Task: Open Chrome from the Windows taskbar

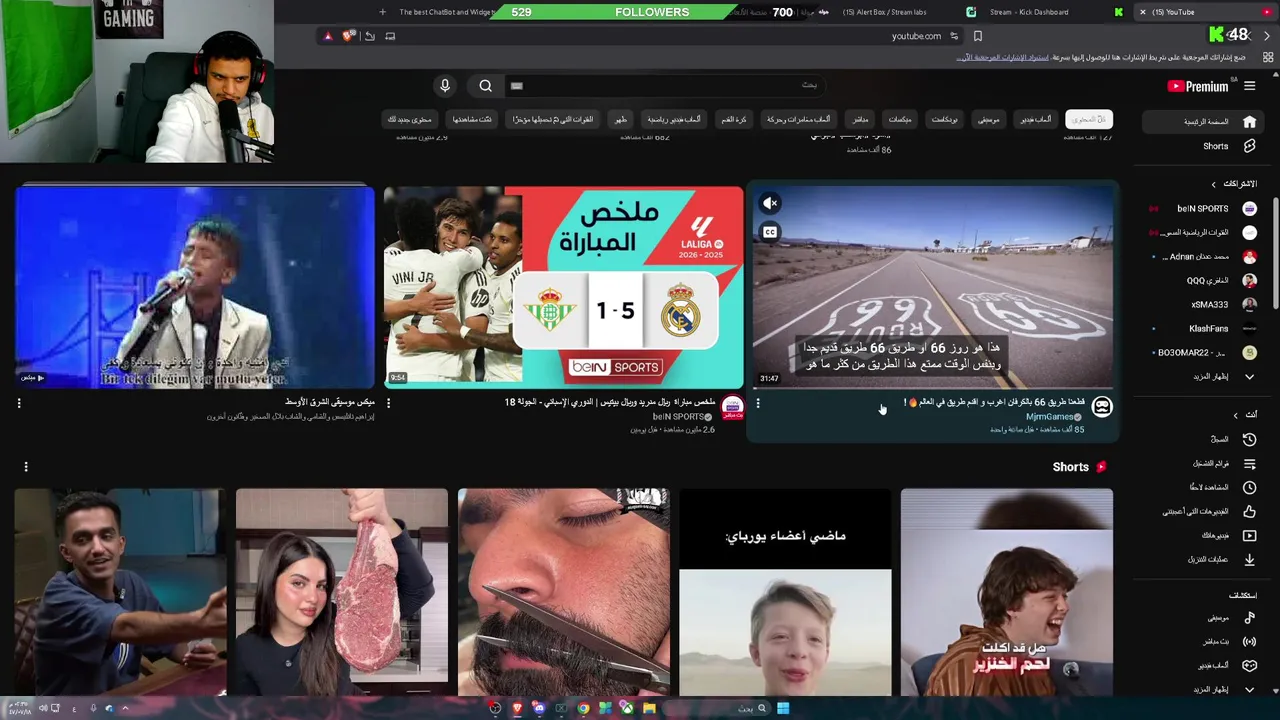Action: [583, 708]
